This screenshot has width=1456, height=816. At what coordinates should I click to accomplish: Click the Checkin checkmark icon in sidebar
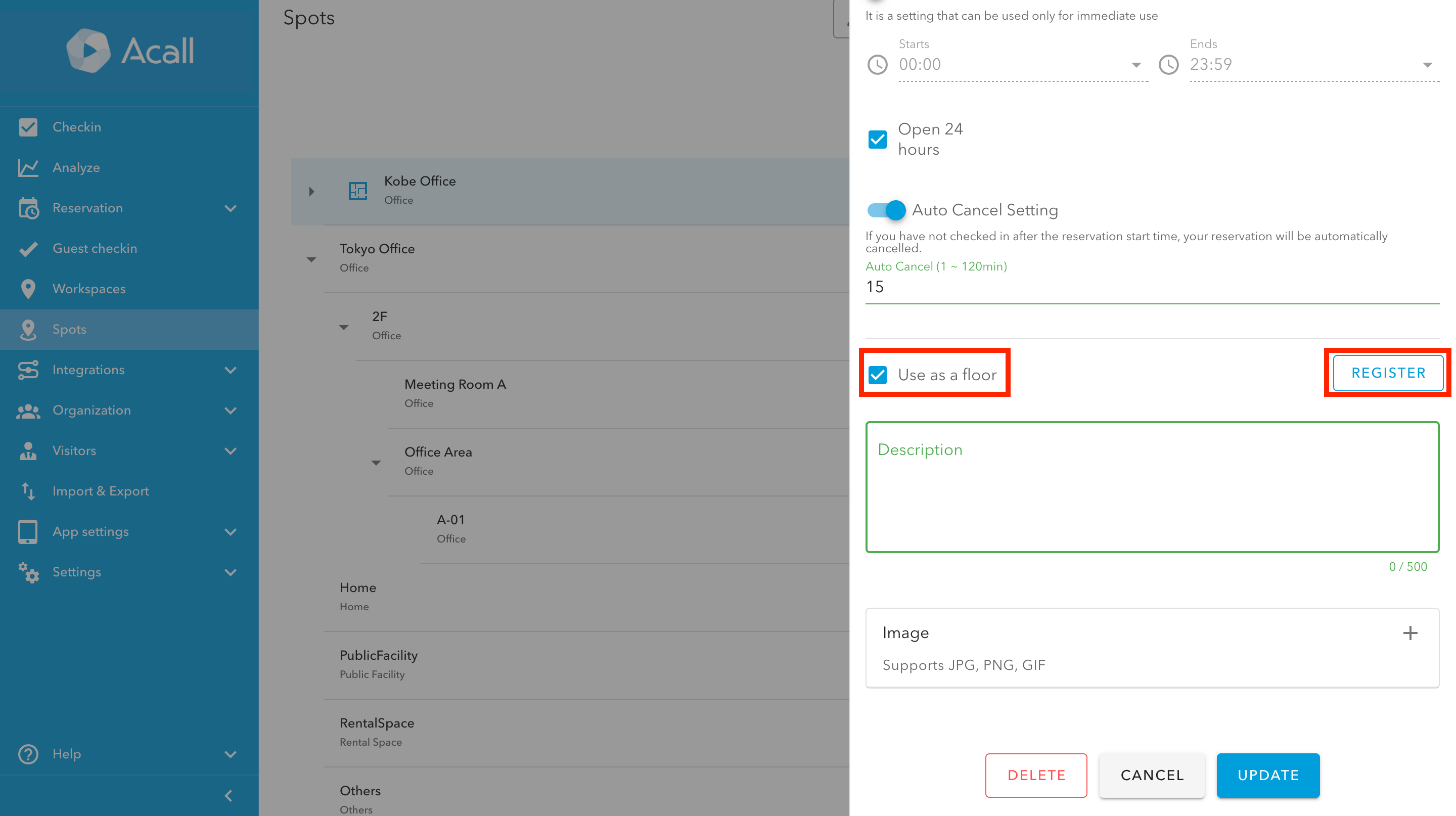28,127
